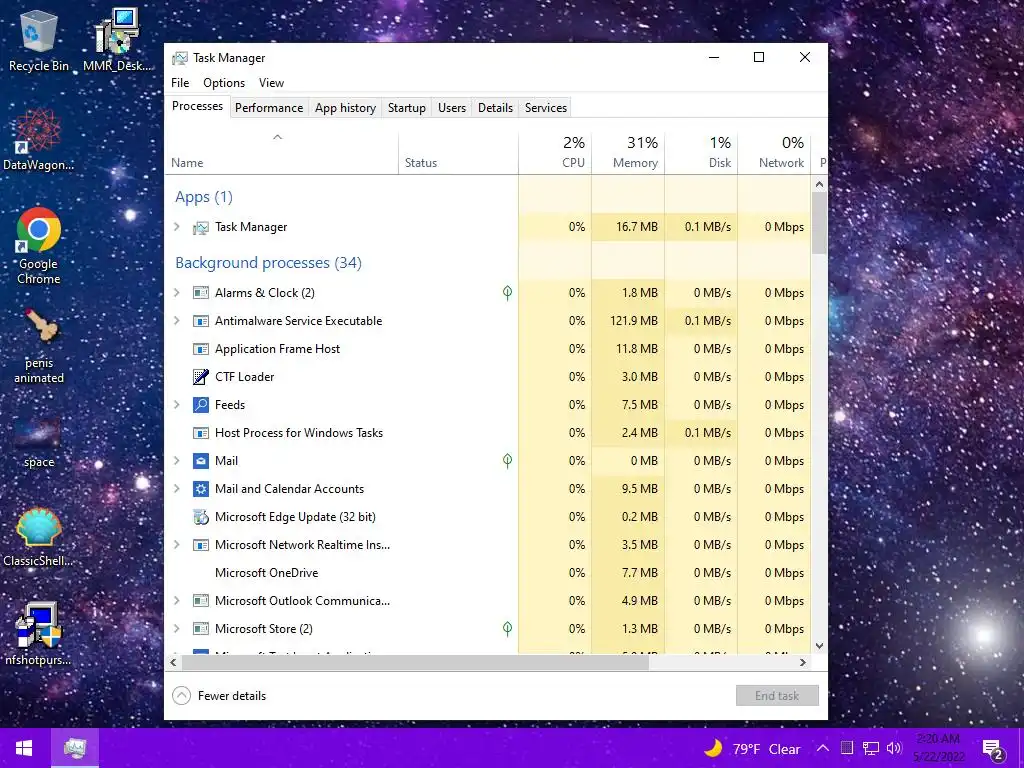The image size is (1024, 768).
Task: Expand the Task Manager app row
Action: click(176, 227)
